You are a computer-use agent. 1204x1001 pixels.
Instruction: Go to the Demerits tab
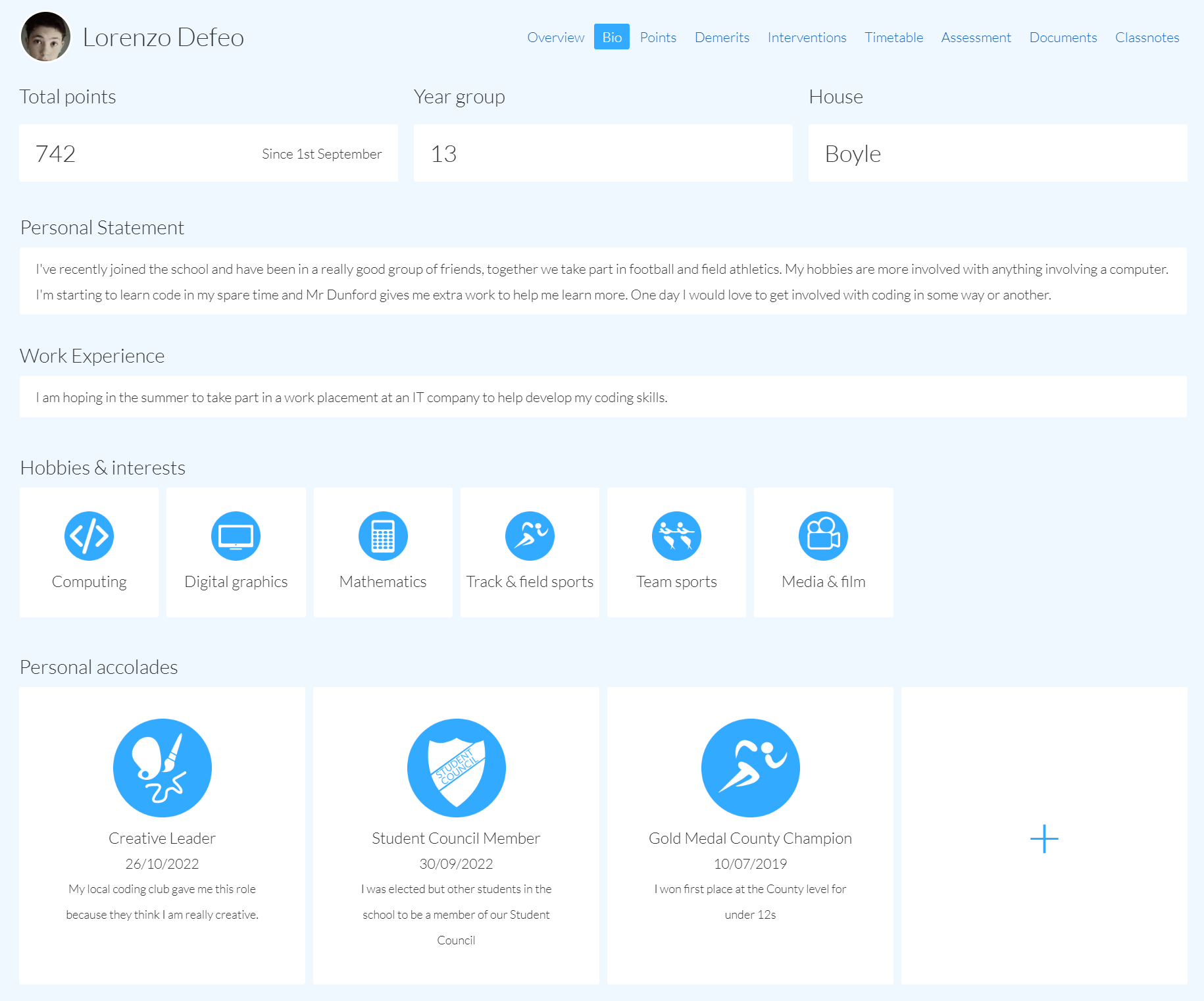(722, 38)
